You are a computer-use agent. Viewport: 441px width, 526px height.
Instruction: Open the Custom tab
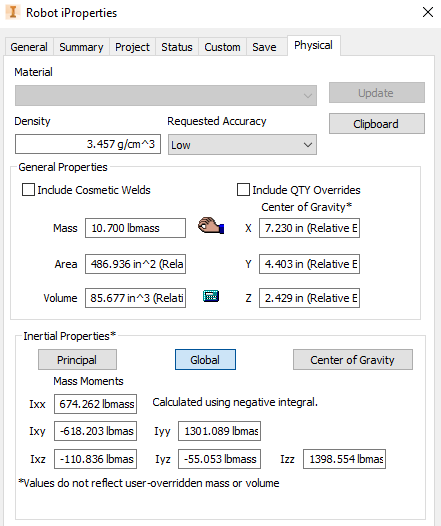coord(222,47)
